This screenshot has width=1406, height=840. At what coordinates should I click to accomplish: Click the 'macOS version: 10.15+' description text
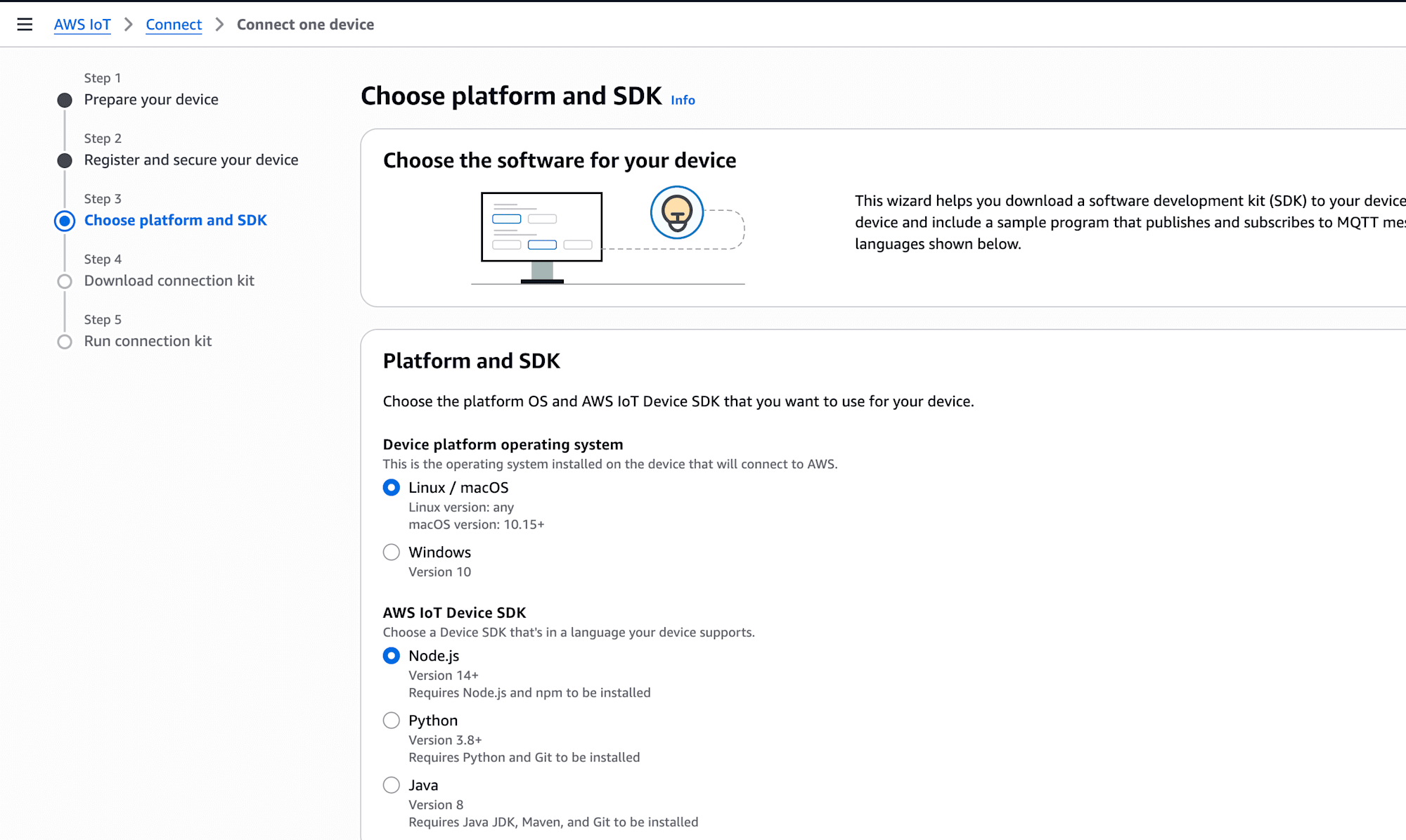(x=477, y=525)
